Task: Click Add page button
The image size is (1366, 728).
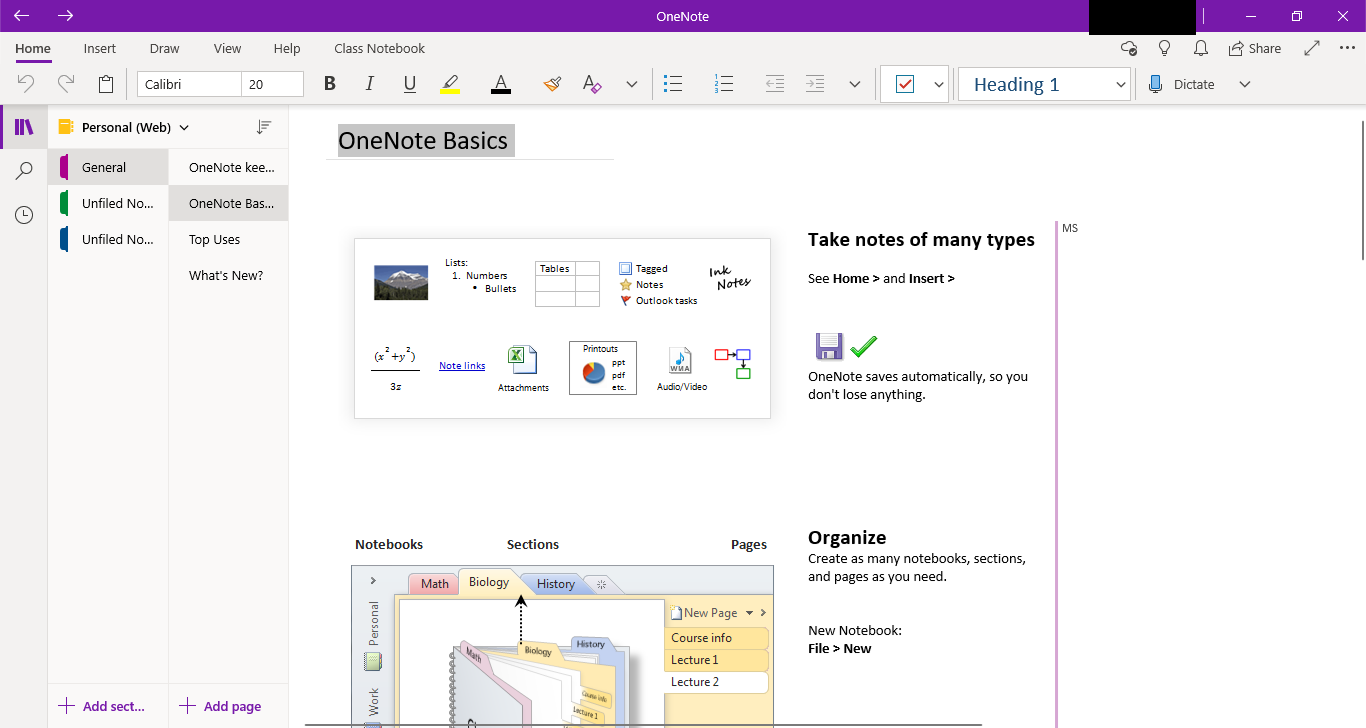Action: coord(220,706)
